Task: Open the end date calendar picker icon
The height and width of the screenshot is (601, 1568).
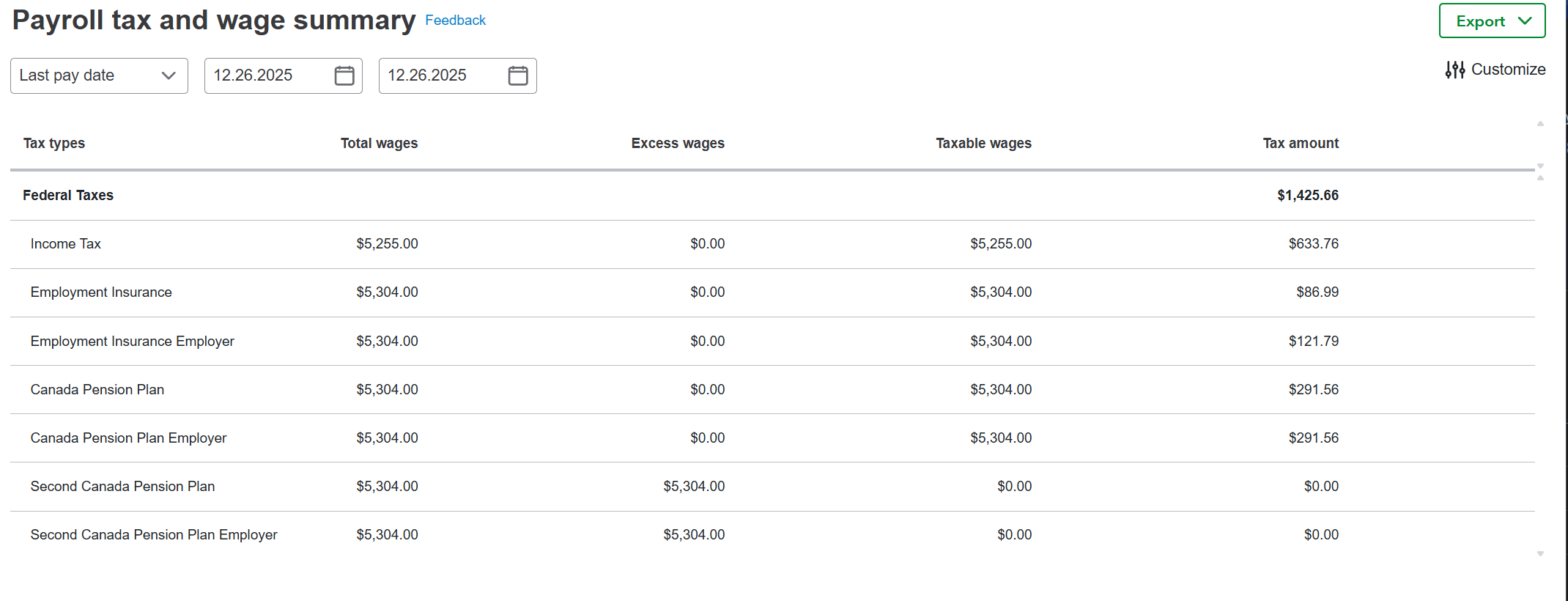Action: coord(518,75)
